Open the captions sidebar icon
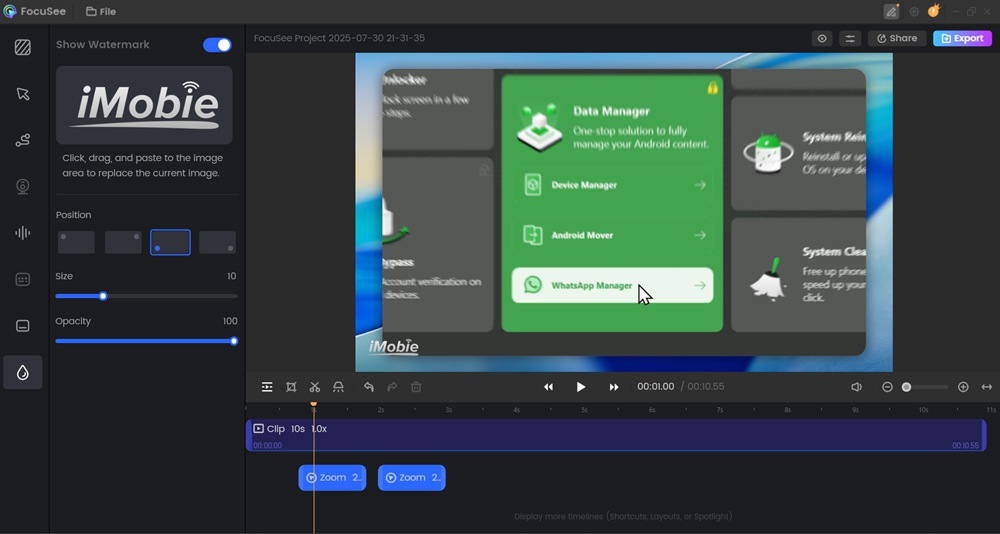 click(x=23, y=326)
